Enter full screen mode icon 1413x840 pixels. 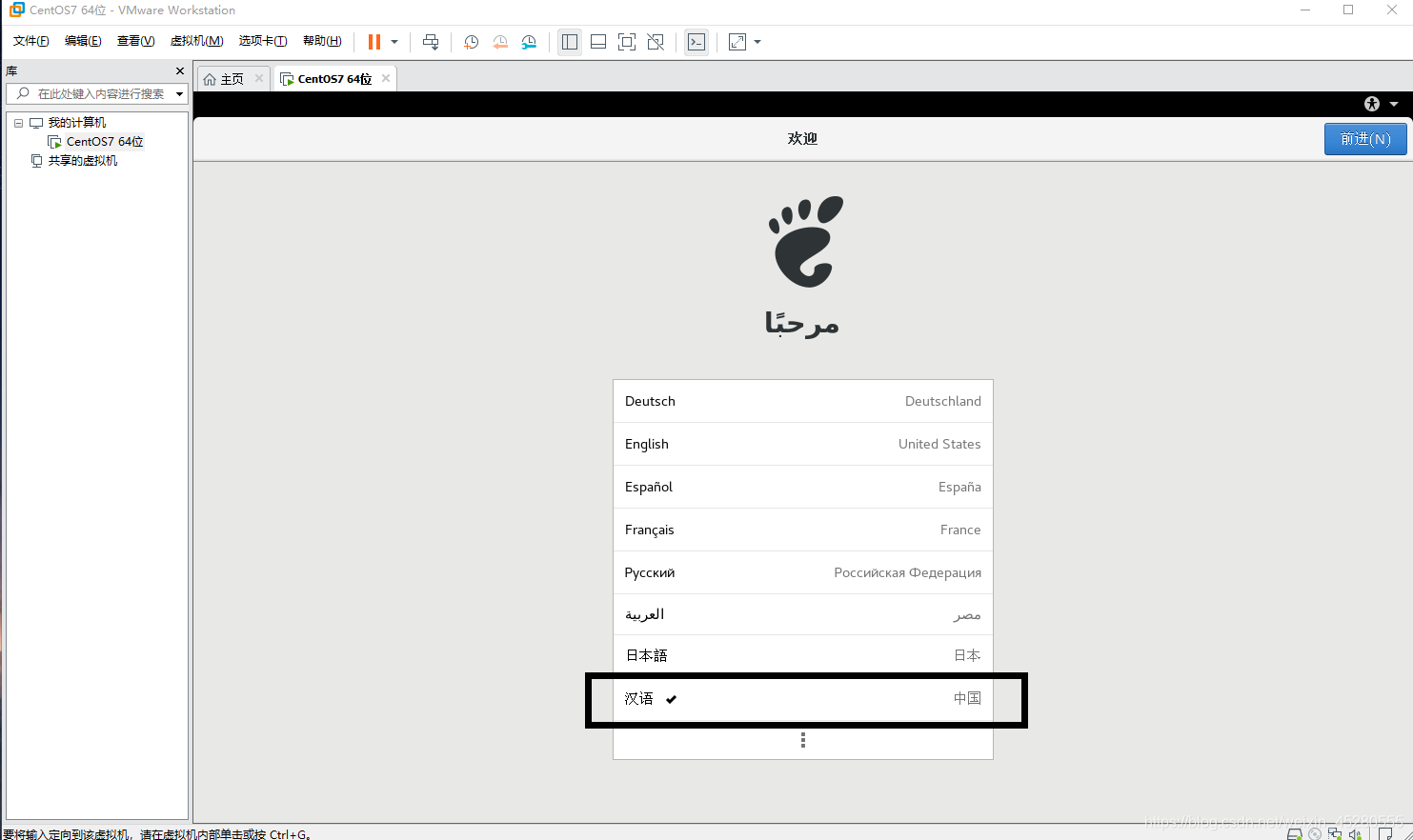point(627,42)
